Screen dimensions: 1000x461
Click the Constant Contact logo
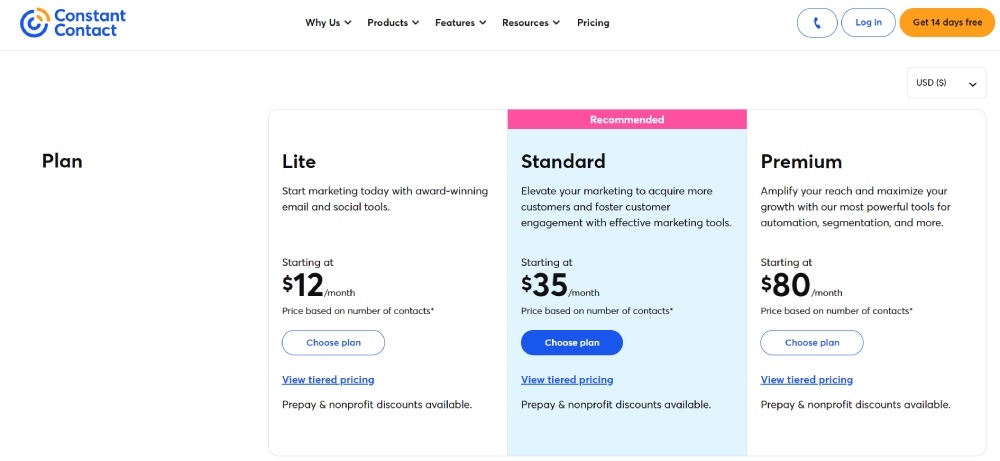73,23
